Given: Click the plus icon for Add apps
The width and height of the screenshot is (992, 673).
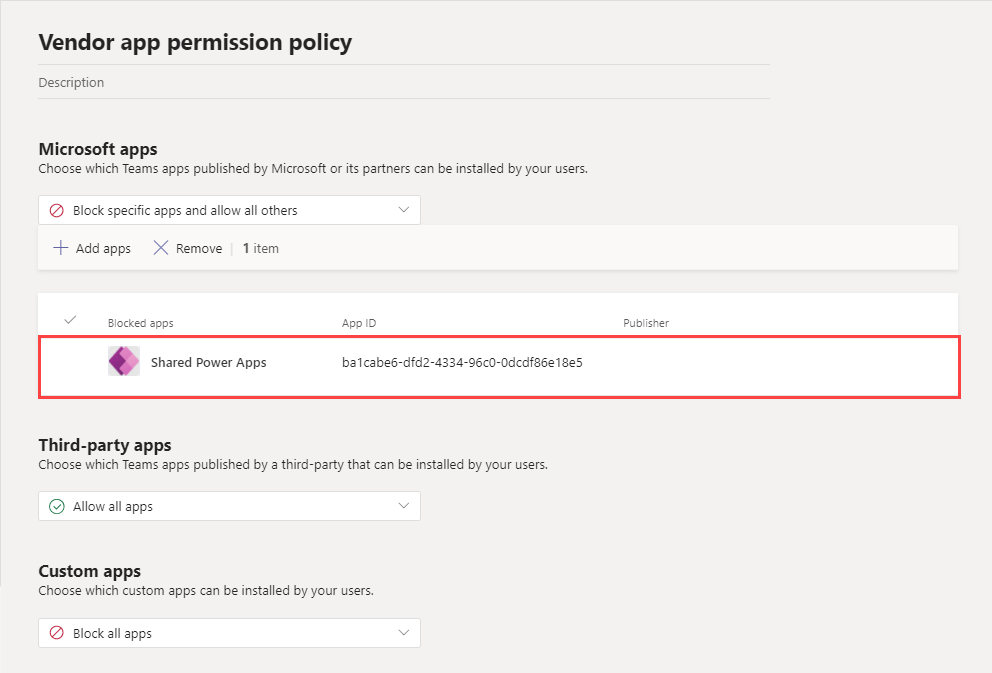Looking at the screenshot, I should point(61,248).
